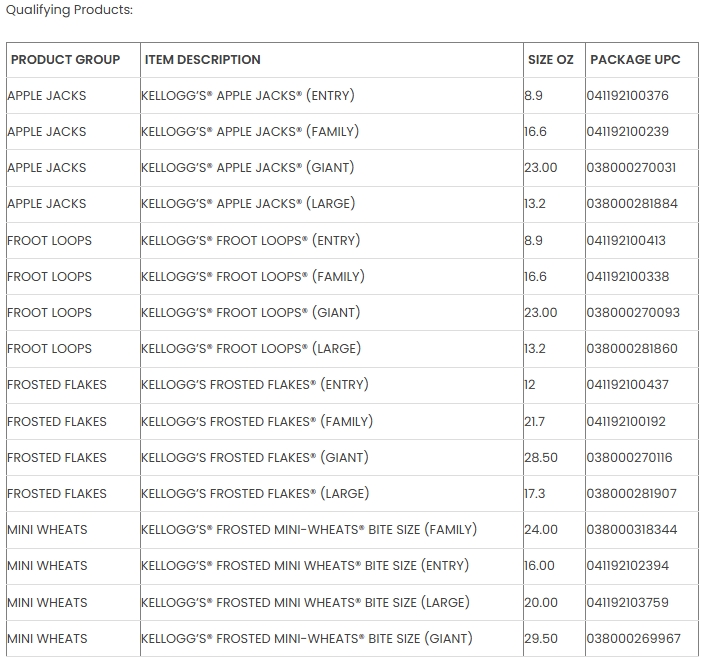Click the PACKAGE UPC column header
The height and width of the screenshot is (659, 702).
[x=635, y=60]
